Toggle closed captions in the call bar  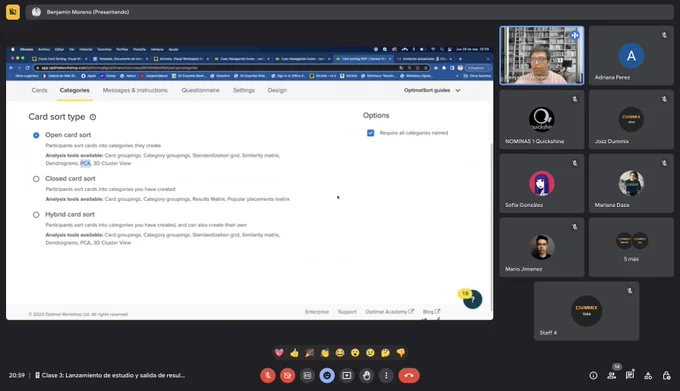(307, 375)
